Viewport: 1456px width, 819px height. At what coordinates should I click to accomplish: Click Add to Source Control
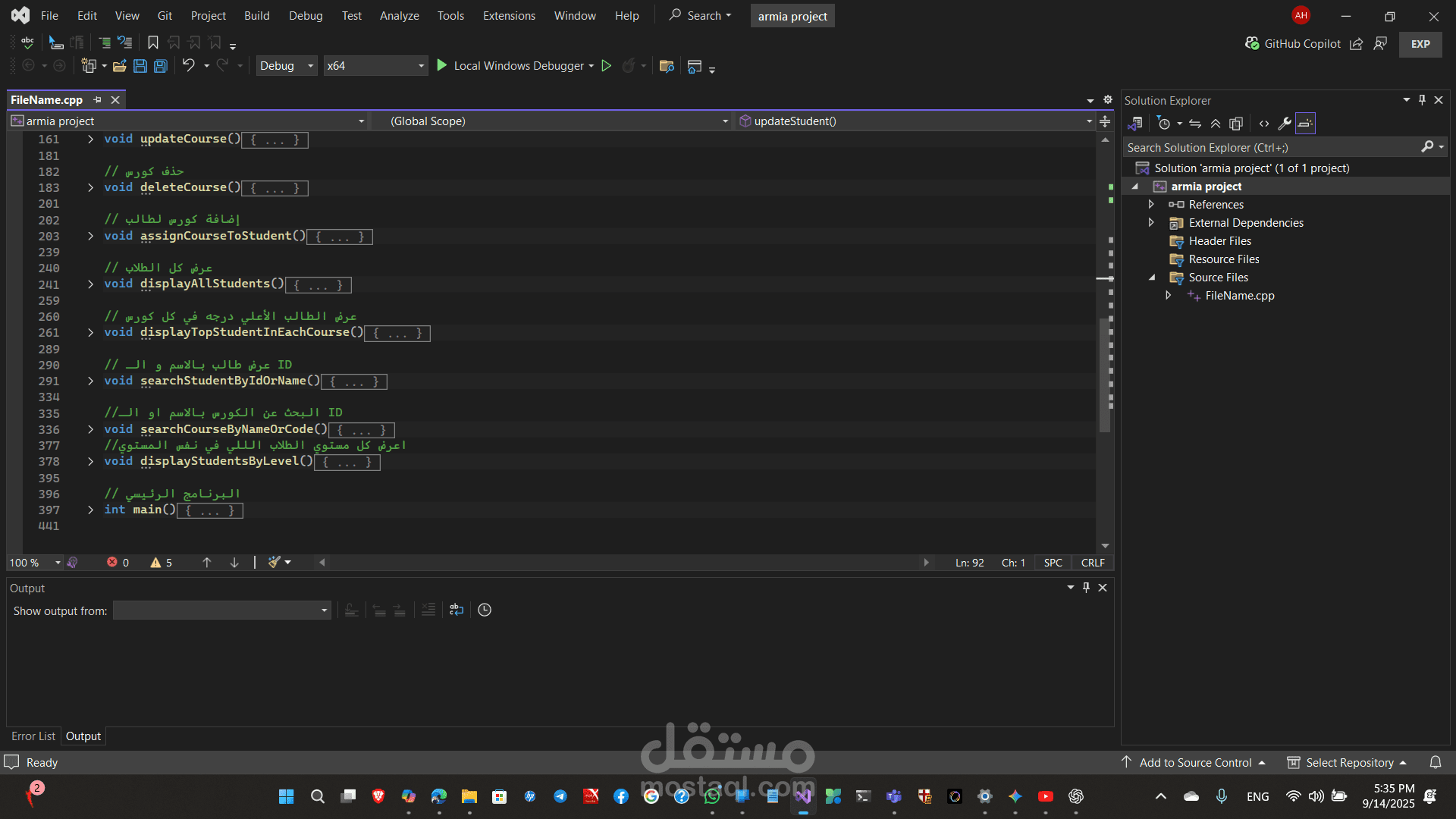1195,762
